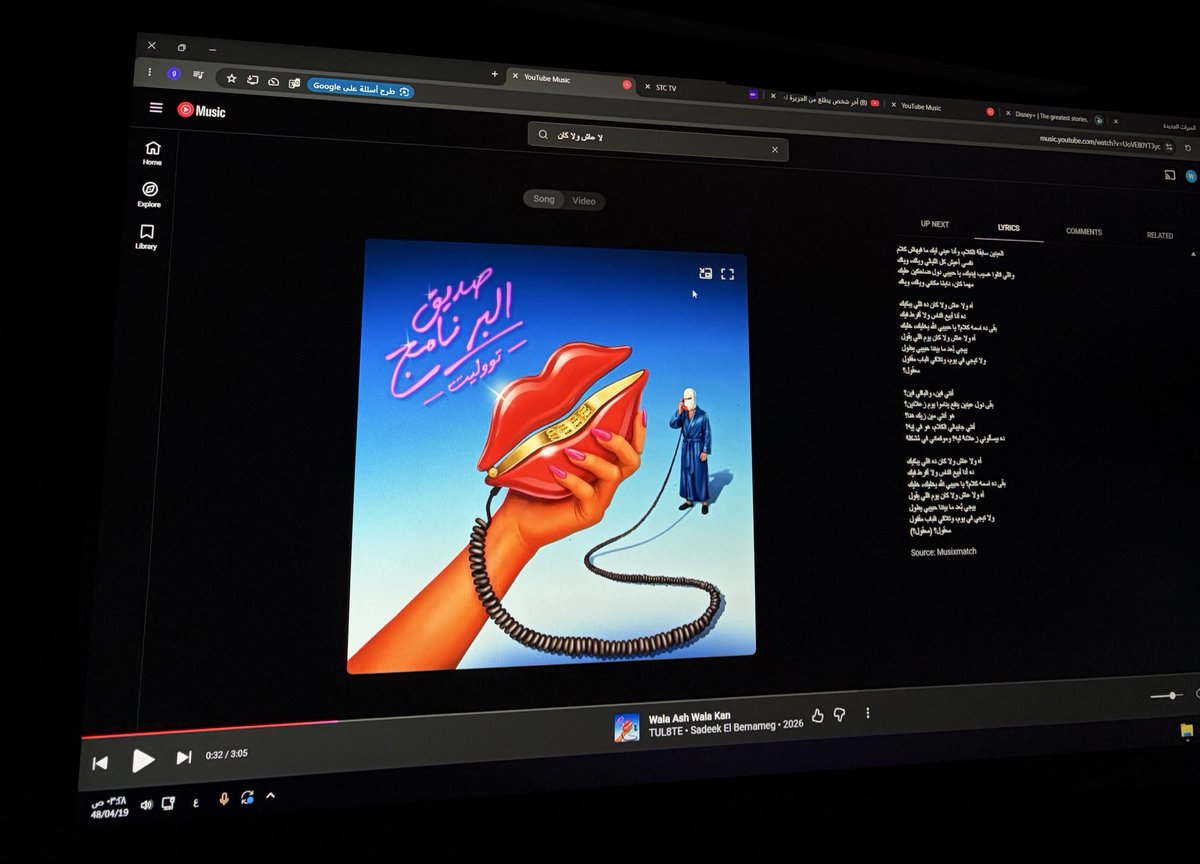Adjust the player volume slider
1200x864 pixels.
pos(1166,695)
